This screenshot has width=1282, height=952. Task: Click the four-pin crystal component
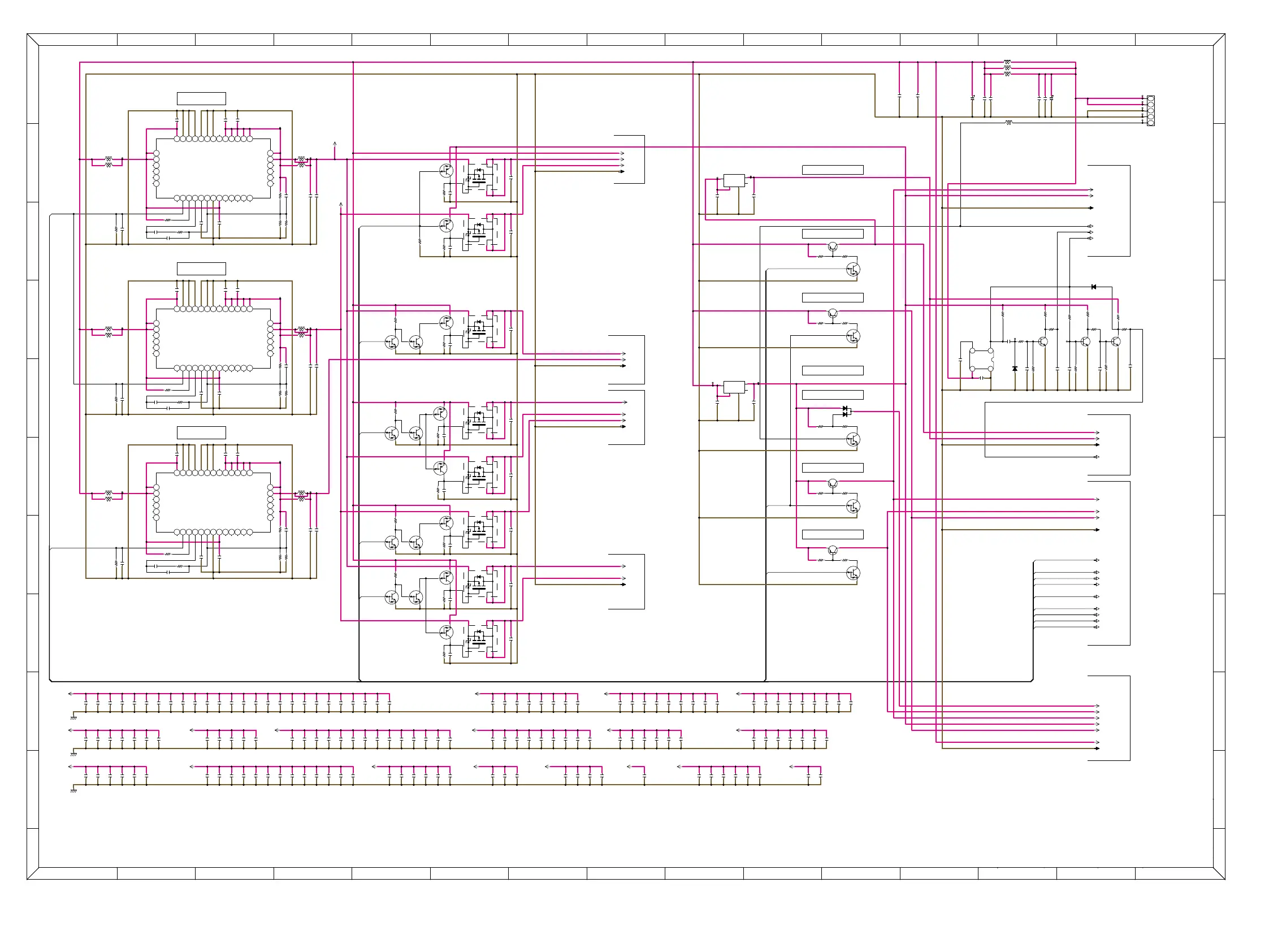click(x=981, y=360)
